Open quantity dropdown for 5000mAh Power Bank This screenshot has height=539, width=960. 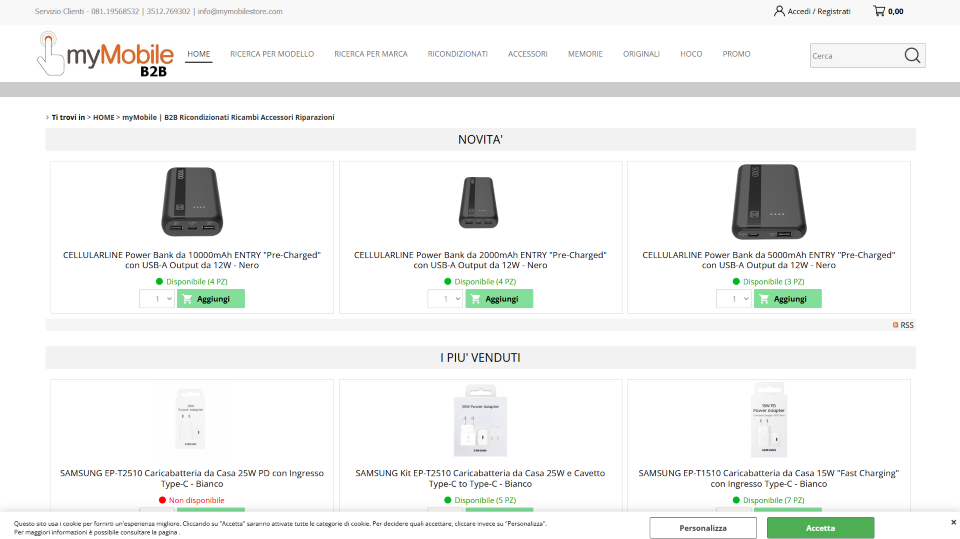[734, 299]
